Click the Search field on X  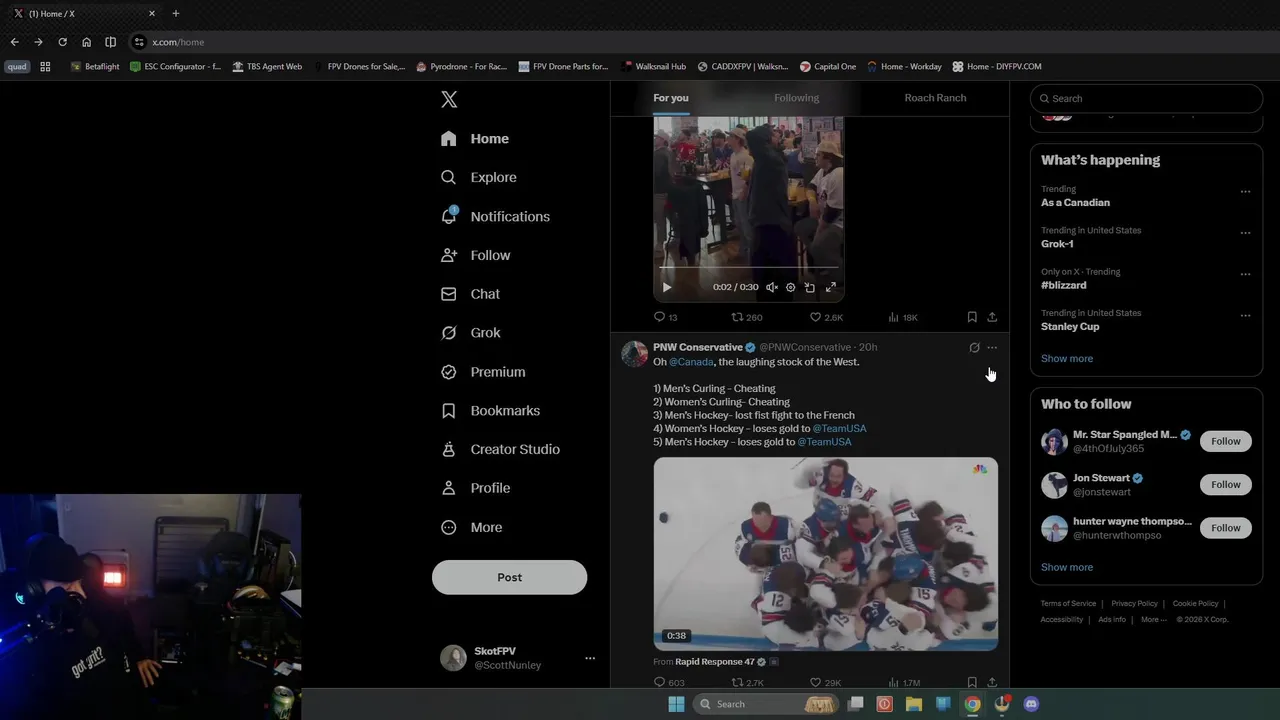(x=1146, y=98)
